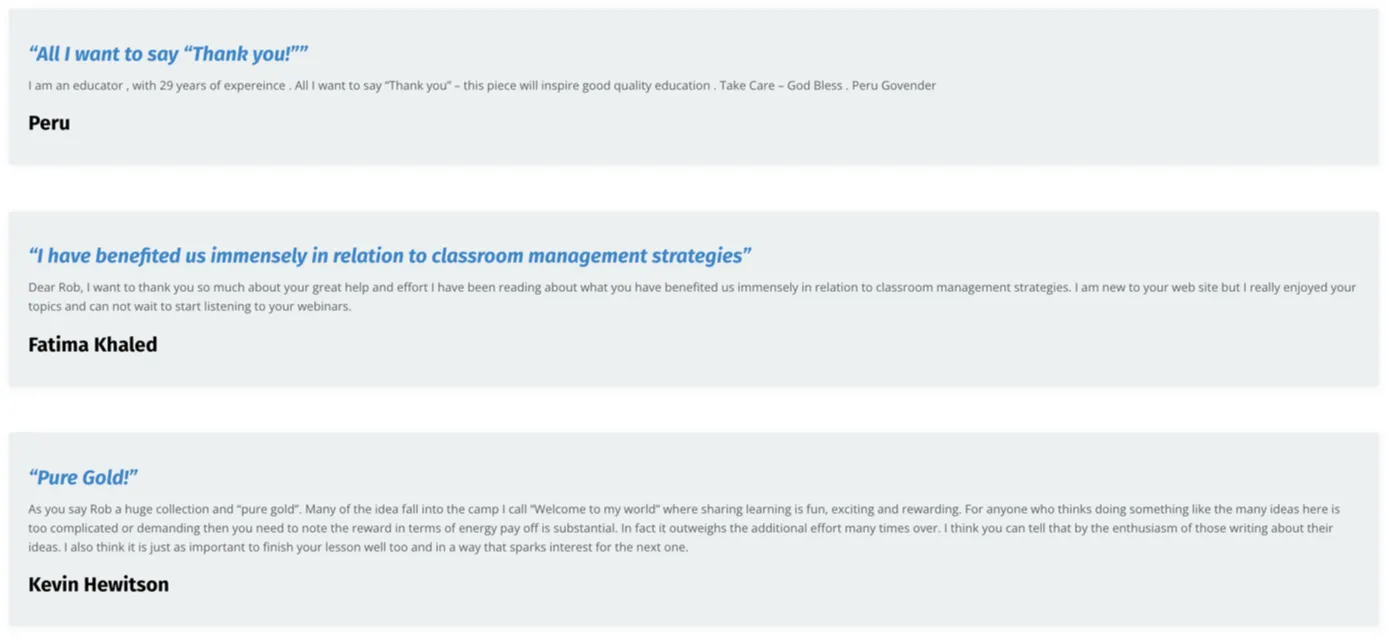Open the "I have benefited us immensely" heading

pyautogui.click(x=389, y=256)
